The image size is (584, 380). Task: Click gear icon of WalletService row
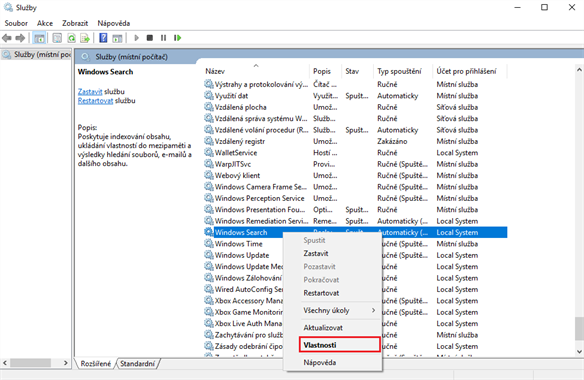tap(209, 152)
